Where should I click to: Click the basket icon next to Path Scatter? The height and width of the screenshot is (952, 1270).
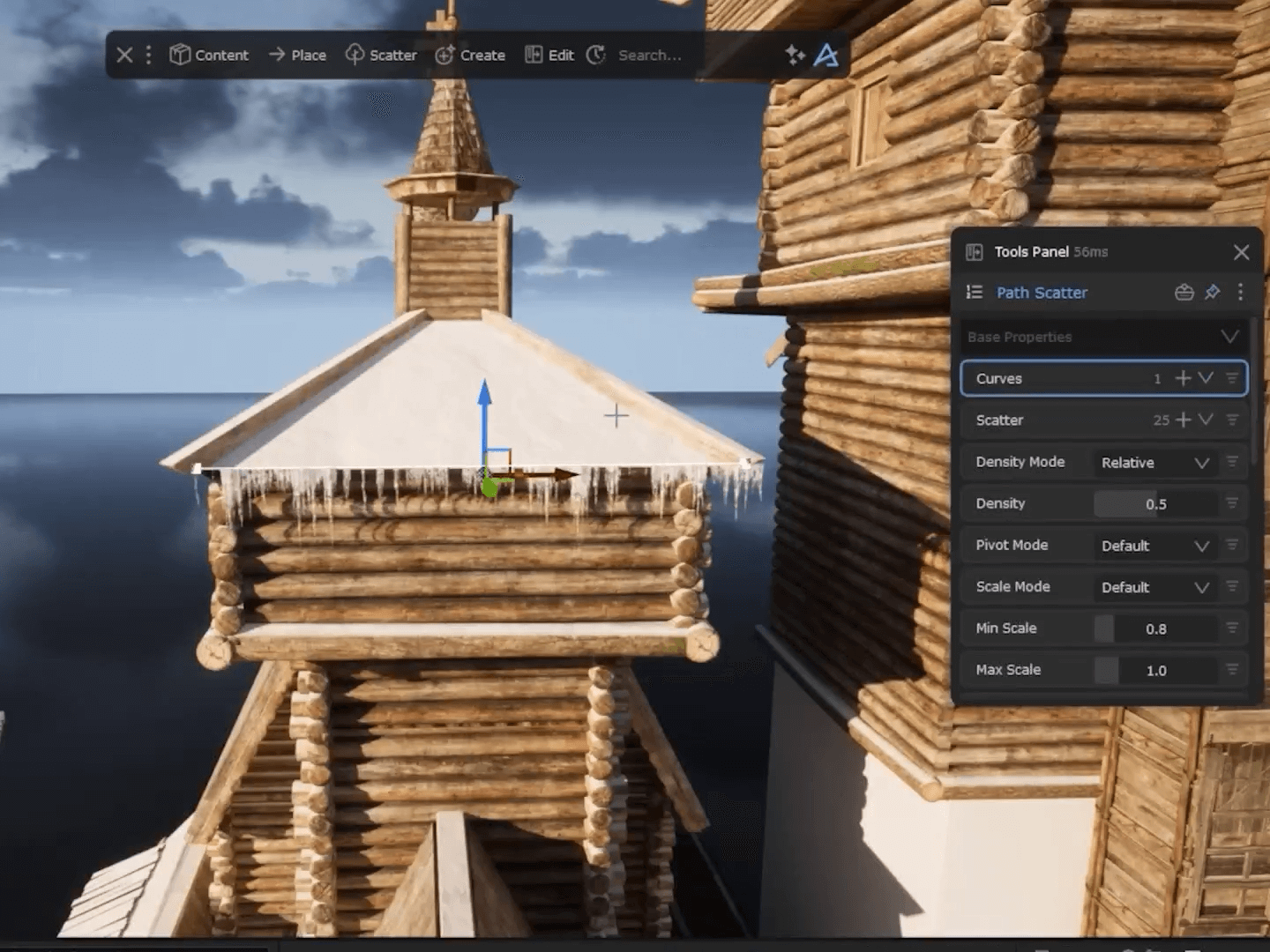pos(1184,293)
